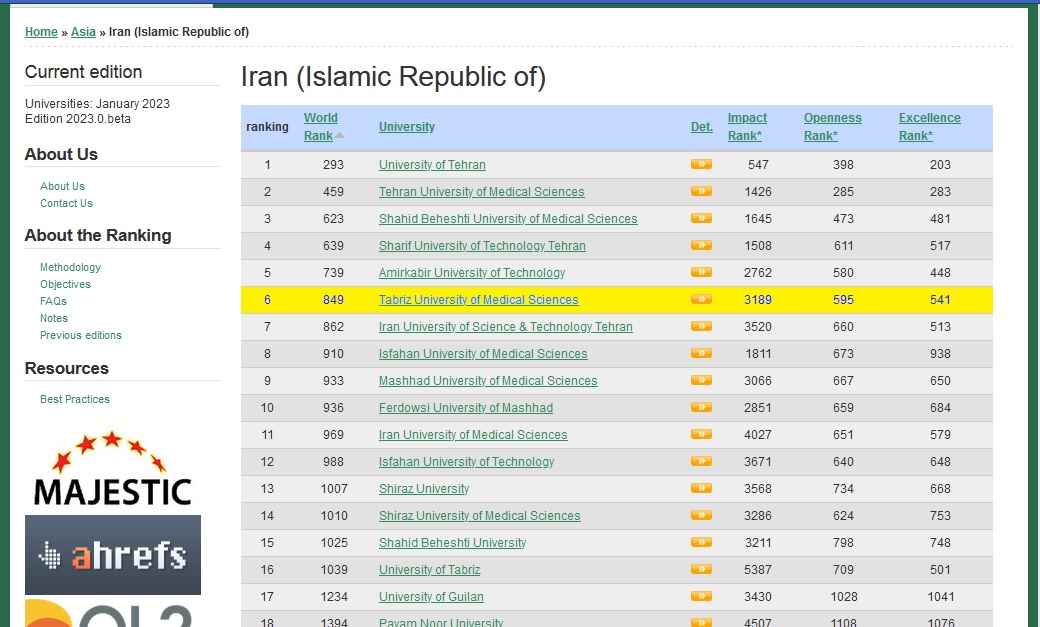
Task: Go to Home breadcrumb link
Action: coord(41,32)
